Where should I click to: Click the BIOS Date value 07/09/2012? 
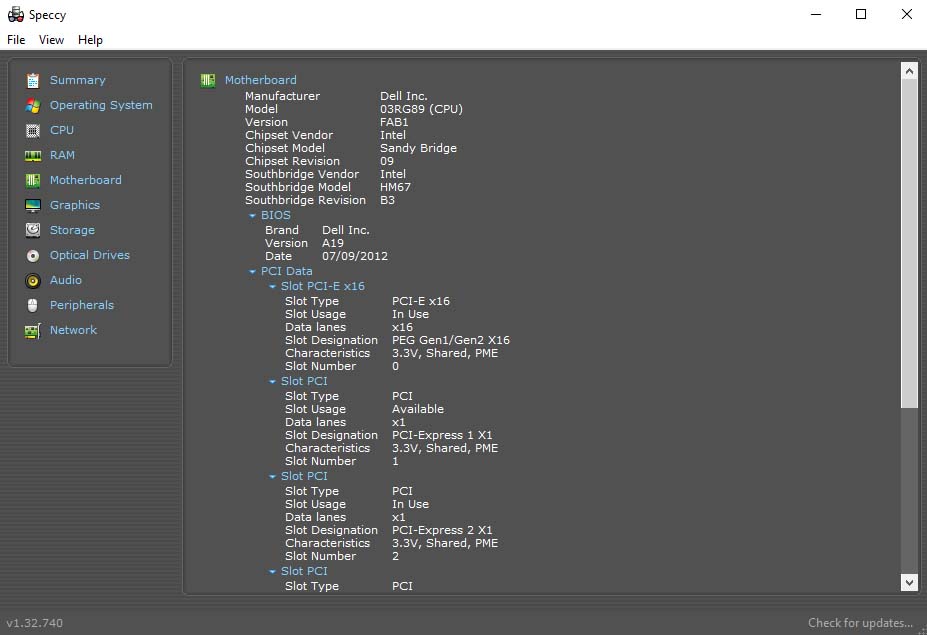355,256
